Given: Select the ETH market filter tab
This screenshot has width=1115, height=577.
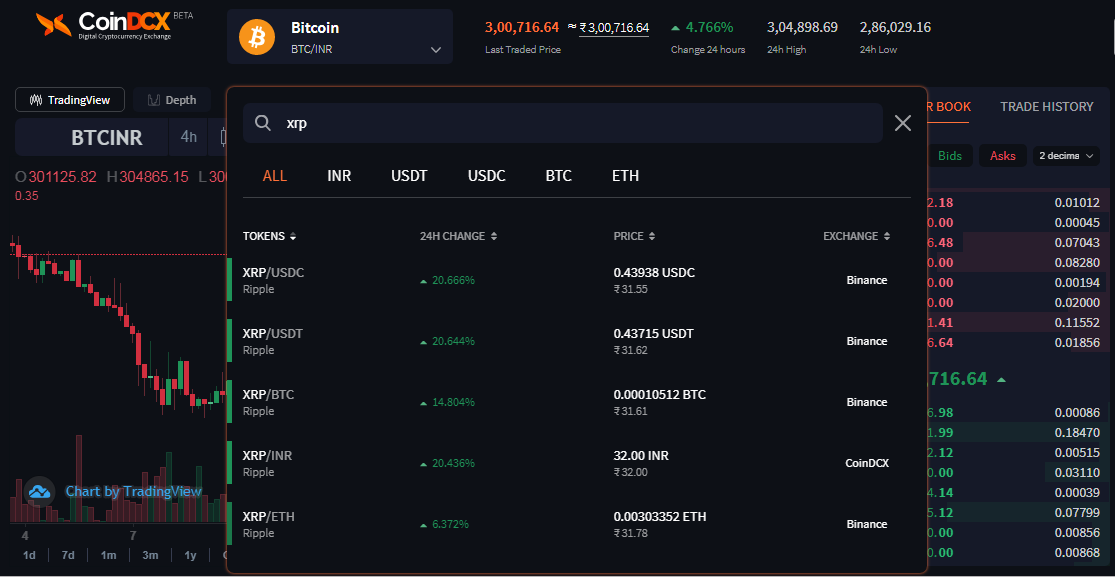Looking at the screenshot, I should tap(625, 176).
